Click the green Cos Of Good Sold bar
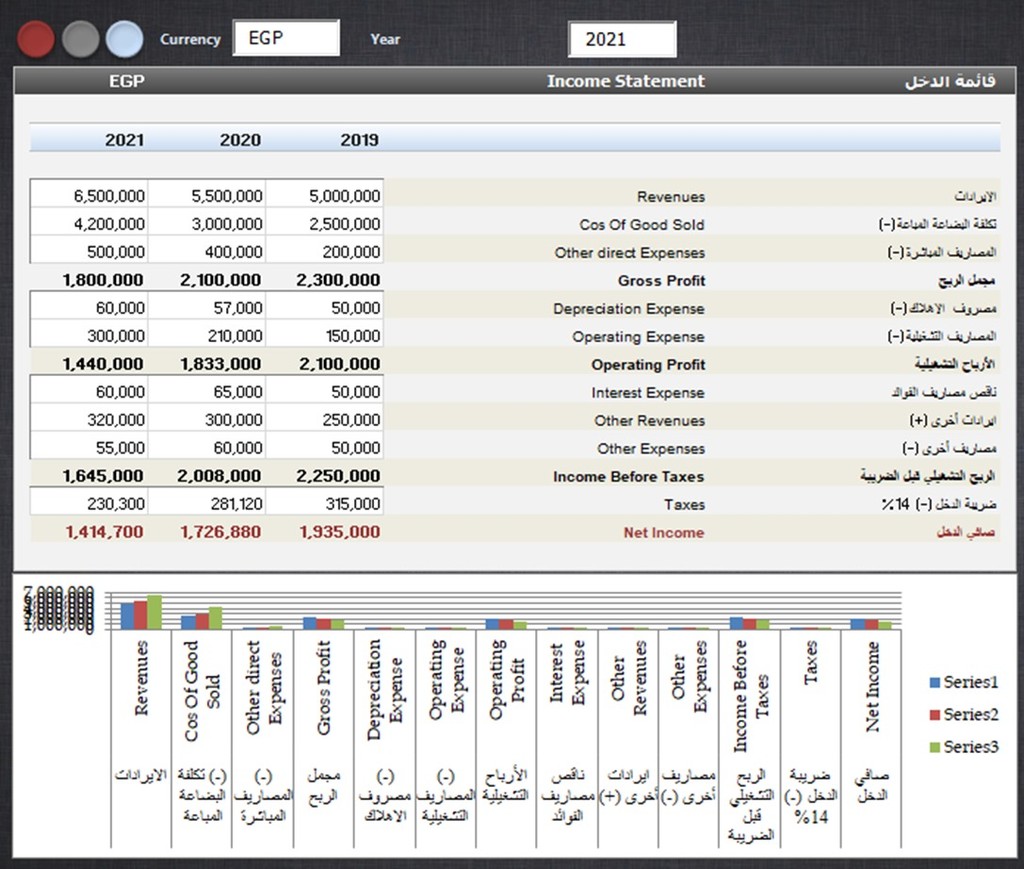Image resolution: width=1024 pixels, height=869 pixels. [x=215, y=618]
